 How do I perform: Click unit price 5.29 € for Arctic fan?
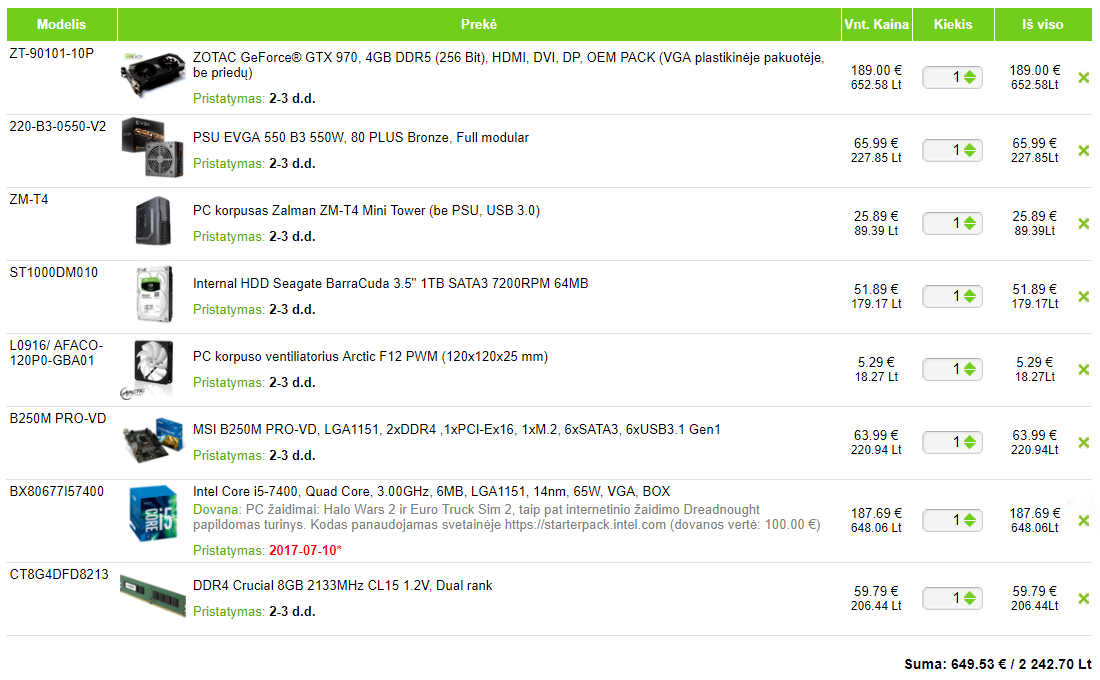coord(876,362)
